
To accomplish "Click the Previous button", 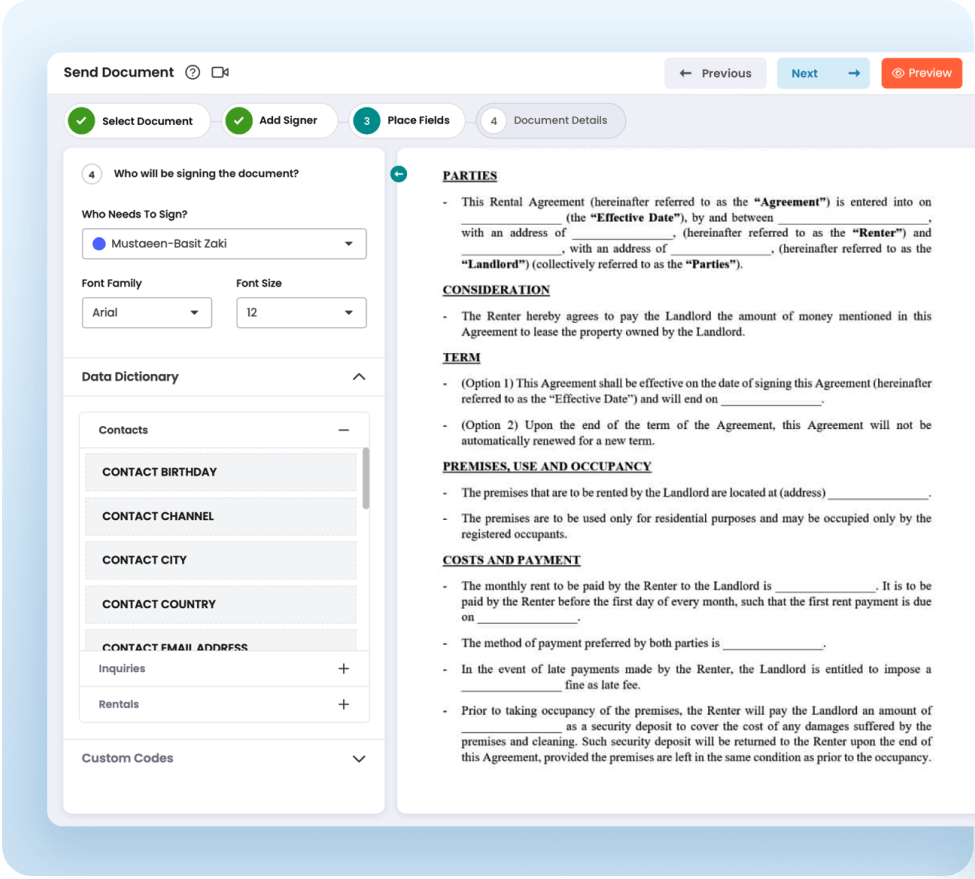I will coord(715,73).
